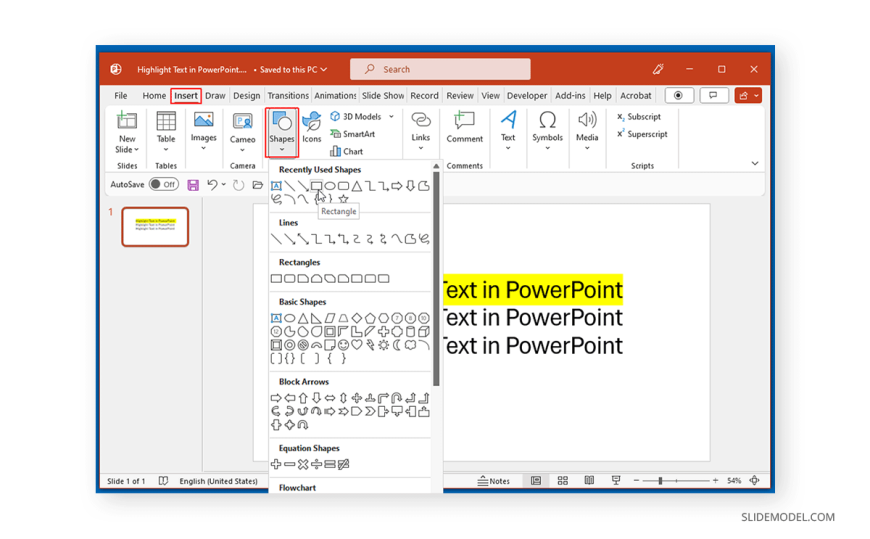Screen dimensions: 870x539
Task: Insert a Cameo camera feed
Action: [x=242, y=132]
